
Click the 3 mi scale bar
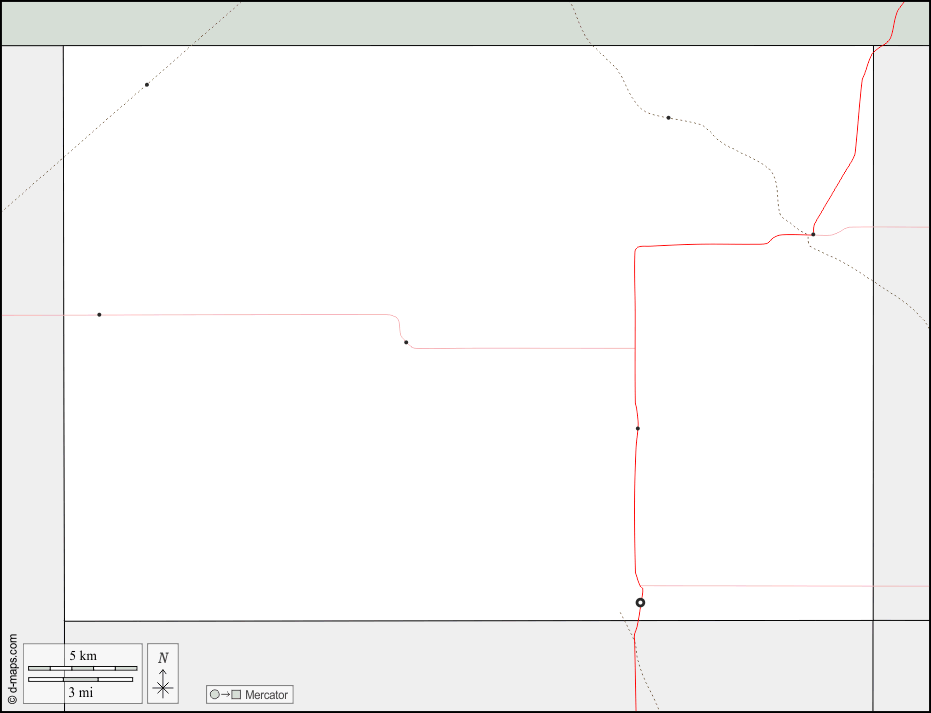point(80,680)
